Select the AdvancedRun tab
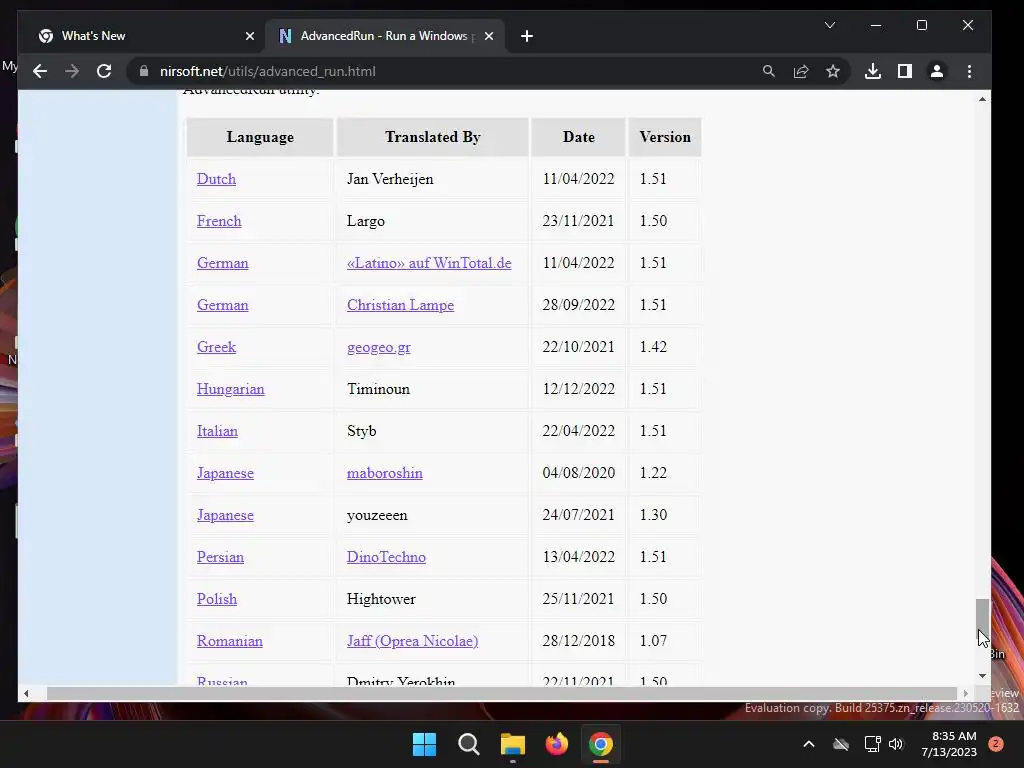The image size is (1024, 768). (385, 36)
